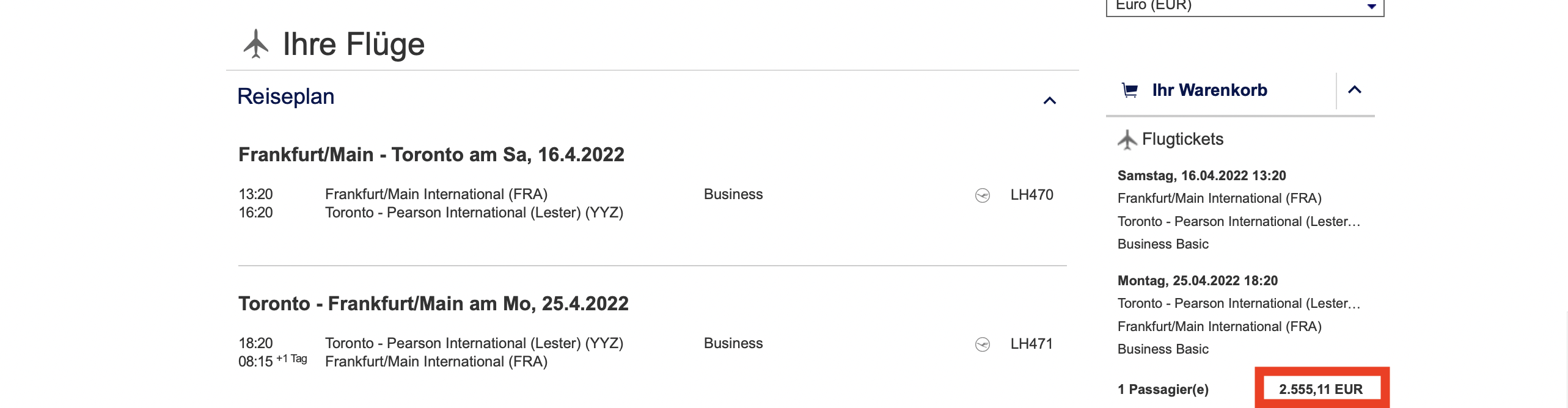Image resolution: width=1568 pixels, height=408 pixels.
Task: Click the shopping cart icon
Action: click(x=1130, y=90)
